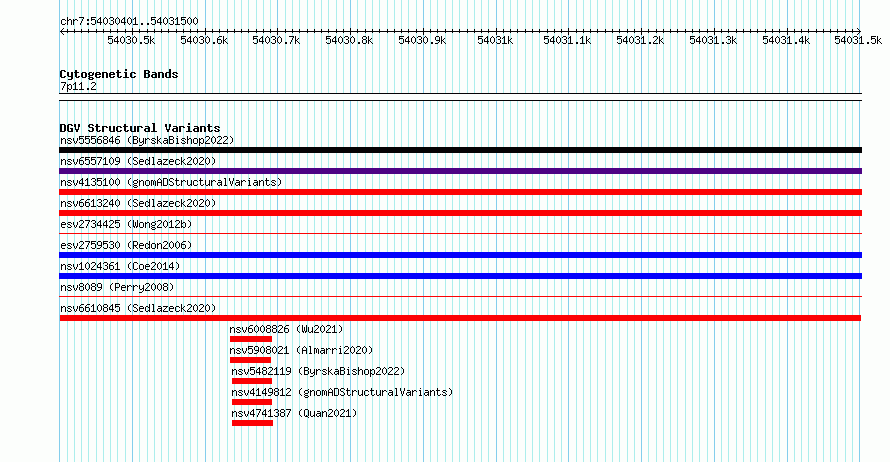Select the short red nsv5482119 bar
890x462 pixels.
(252, 381)
